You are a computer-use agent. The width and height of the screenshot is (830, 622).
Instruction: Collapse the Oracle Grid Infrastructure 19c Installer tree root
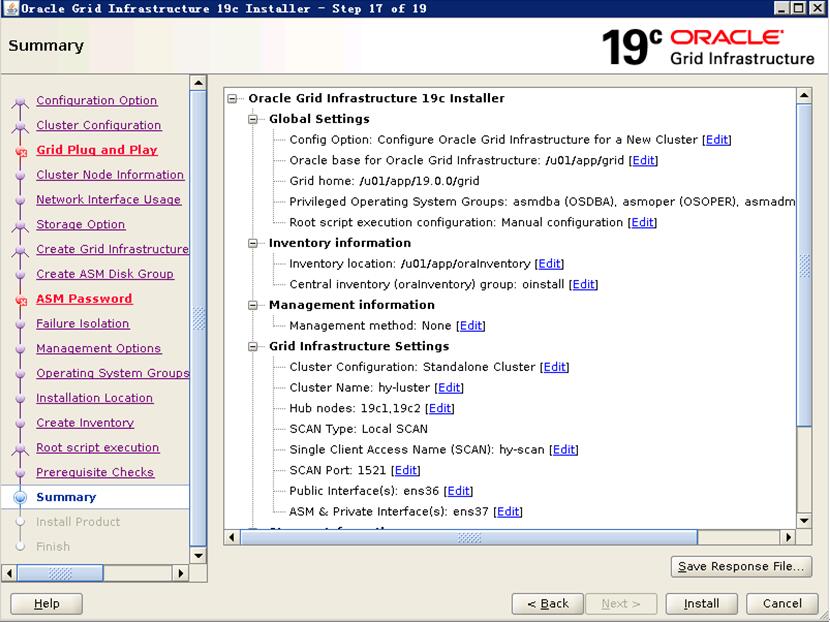232,98
